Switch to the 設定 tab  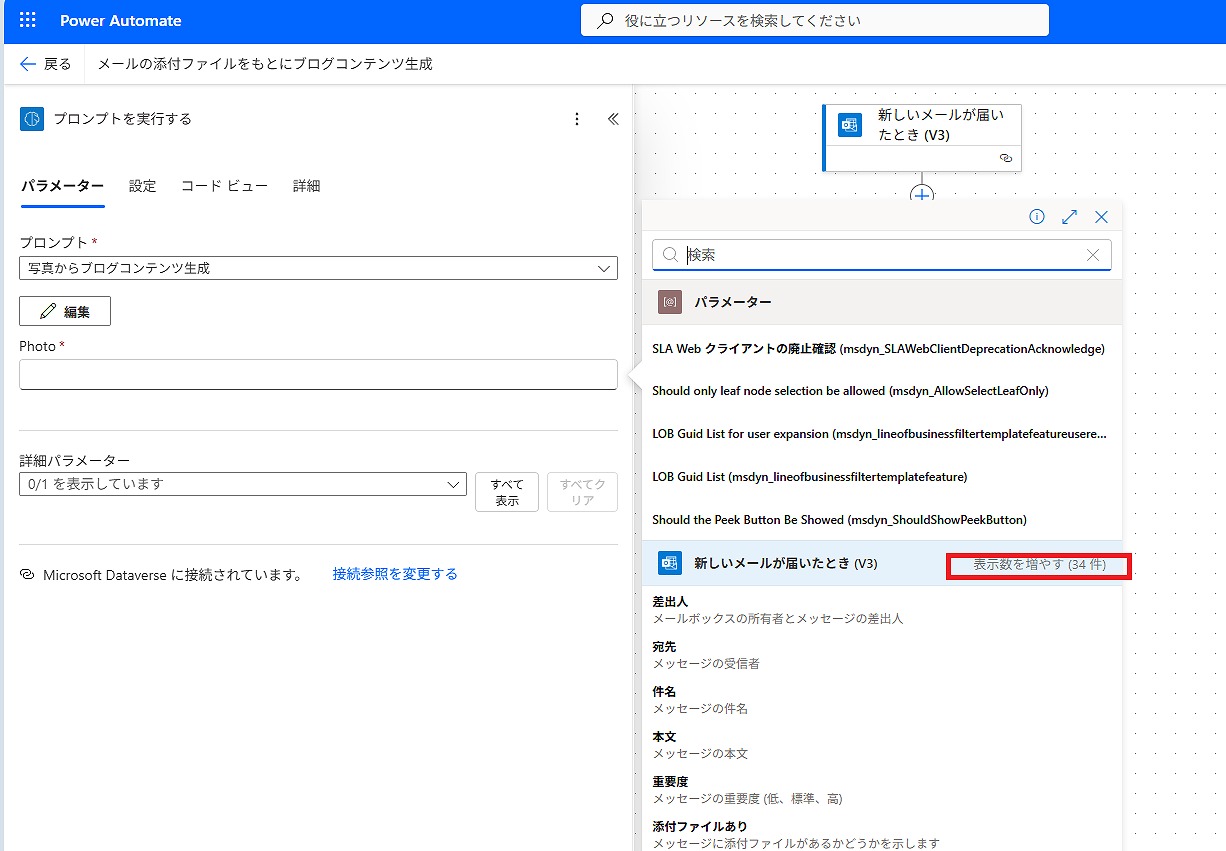[x=142, y=186]
